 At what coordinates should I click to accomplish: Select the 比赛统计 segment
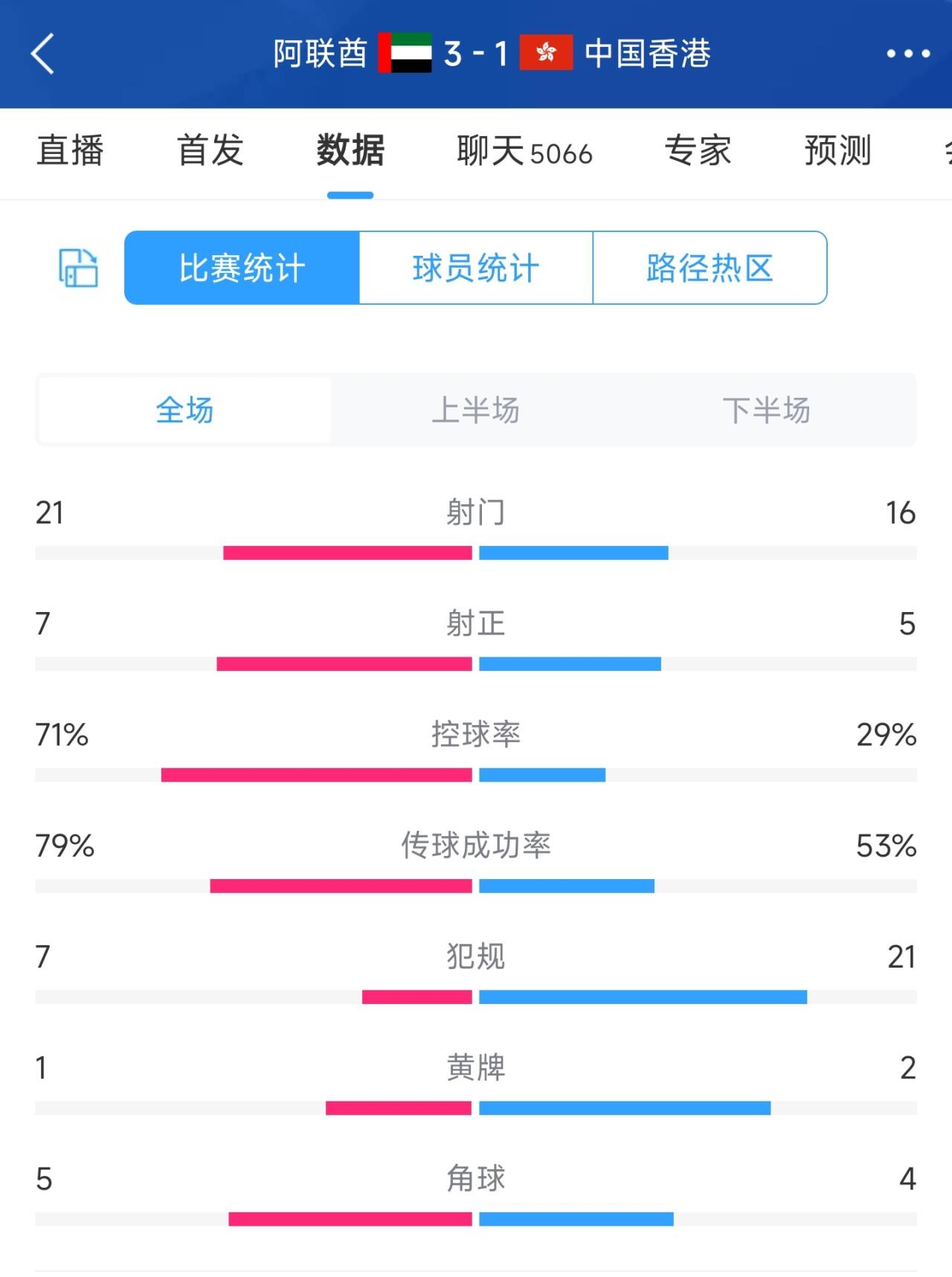[242, 268]
